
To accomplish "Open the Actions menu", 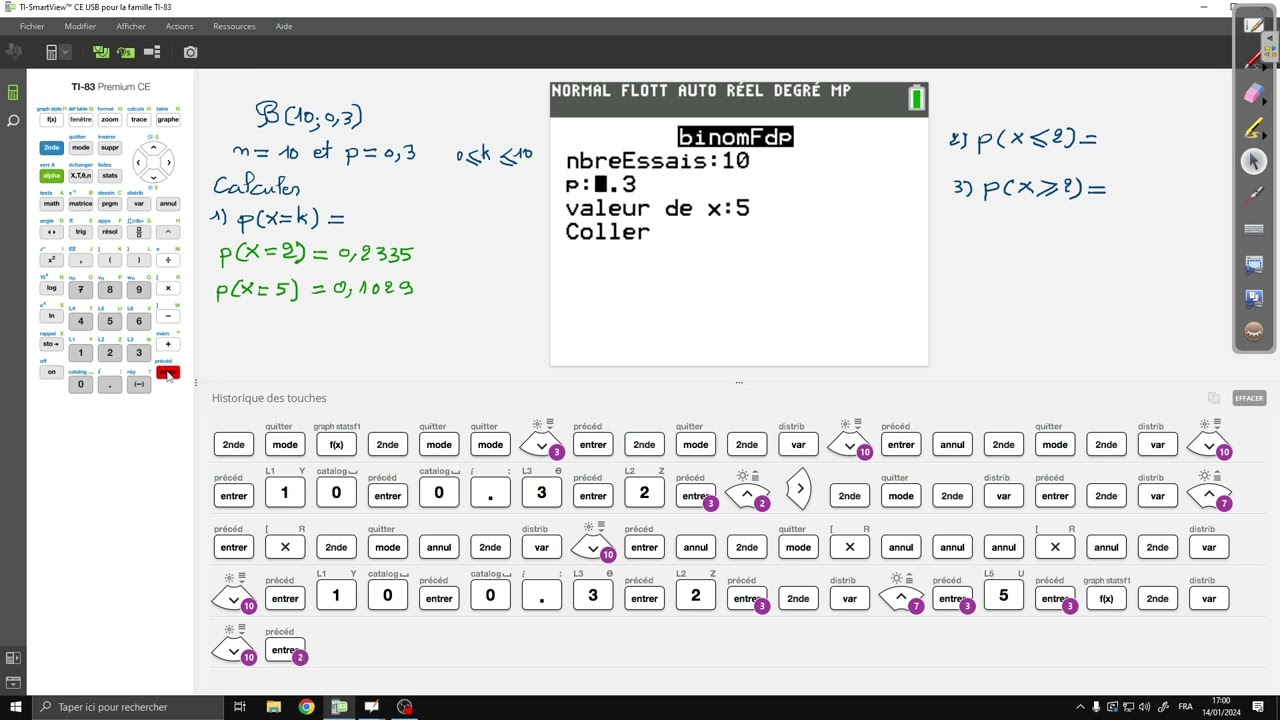I will tap(180, 26).
